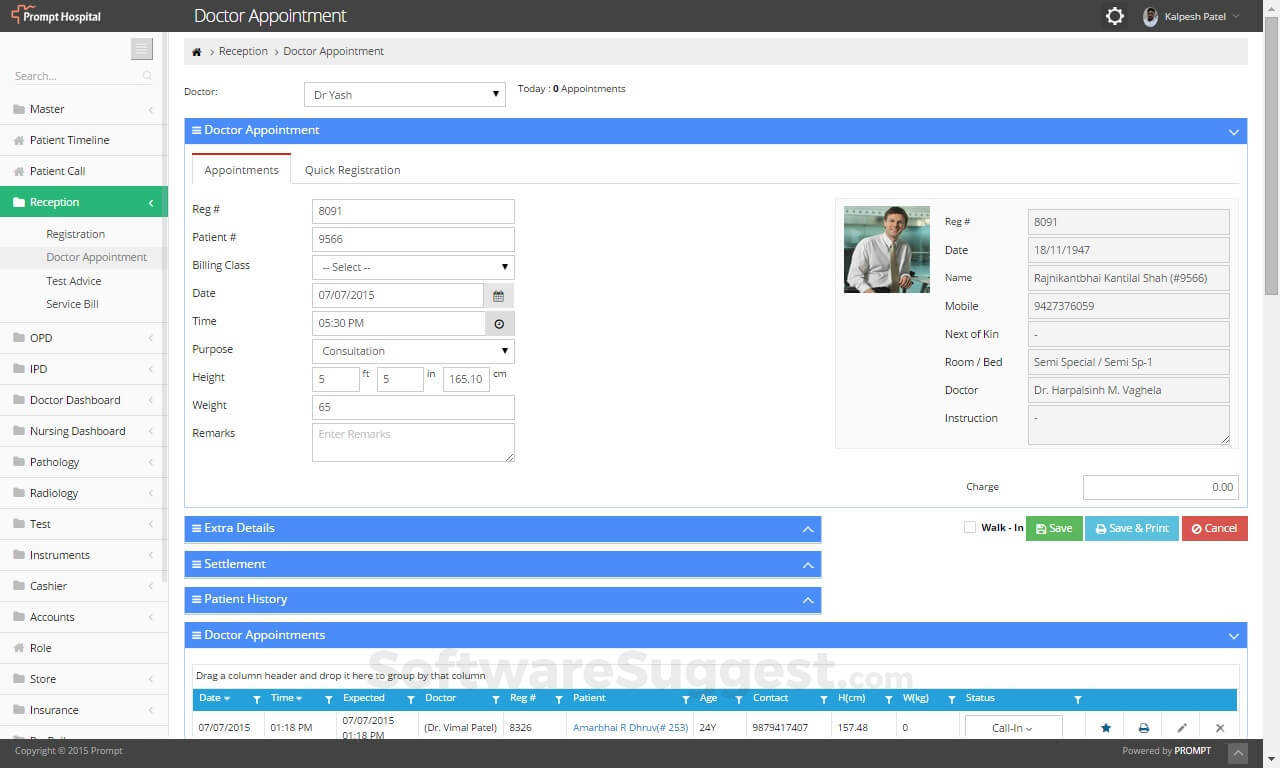
Task: Click the home icon in the breadcrumb
Action: coord(196,50)
